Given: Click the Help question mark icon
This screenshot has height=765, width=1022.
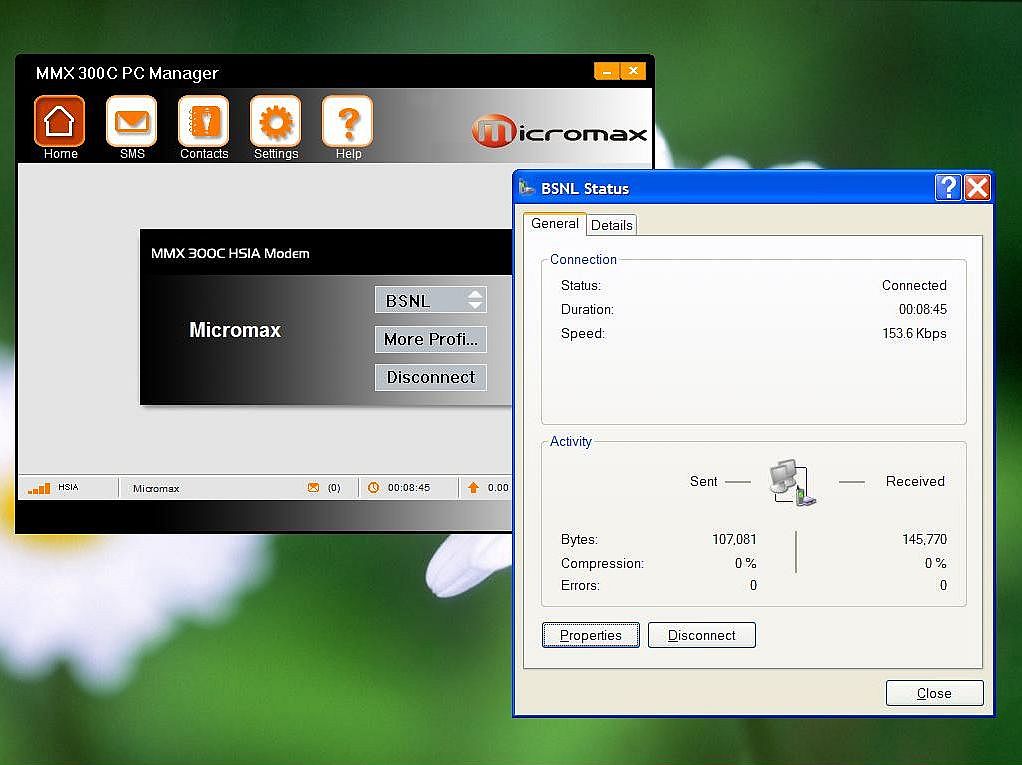Looking at the screenshot, I should pos(348,123).
